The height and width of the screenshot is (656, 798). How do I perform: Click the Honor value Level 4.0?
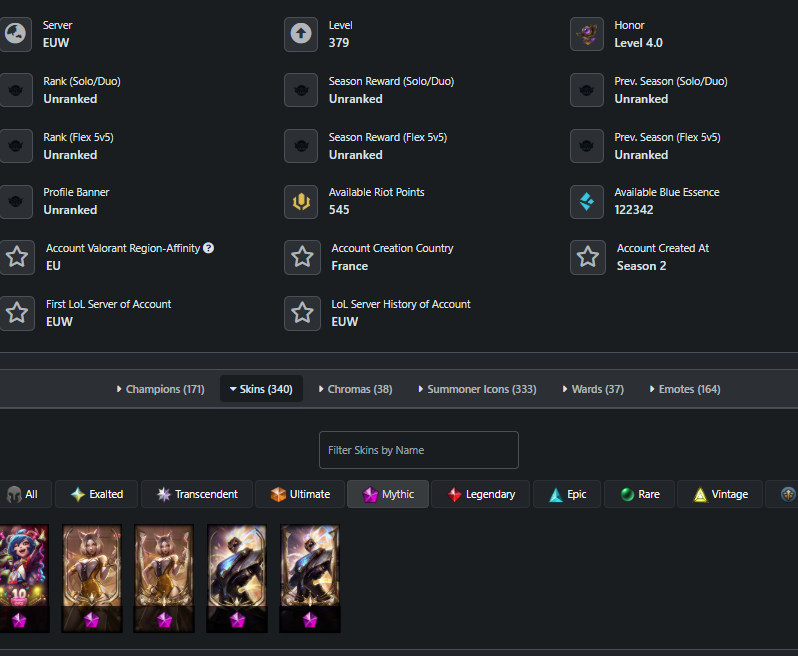pos(638,43)
